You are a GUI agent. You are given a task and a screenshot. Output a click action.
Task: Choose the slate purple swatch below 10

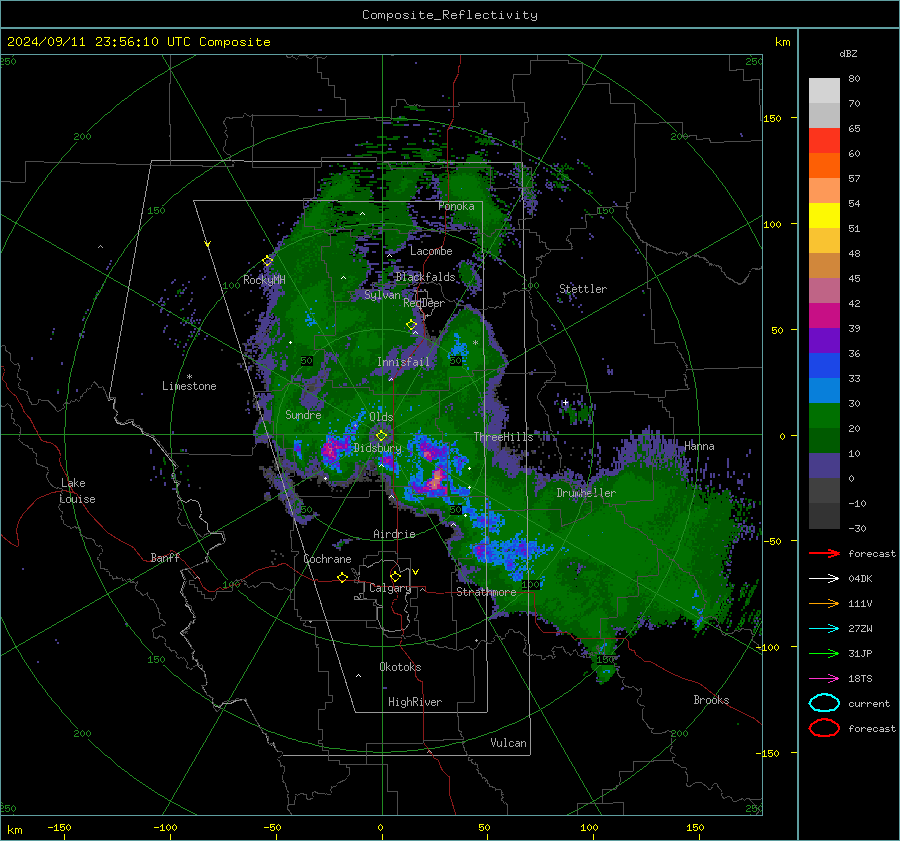pos(824,465)
